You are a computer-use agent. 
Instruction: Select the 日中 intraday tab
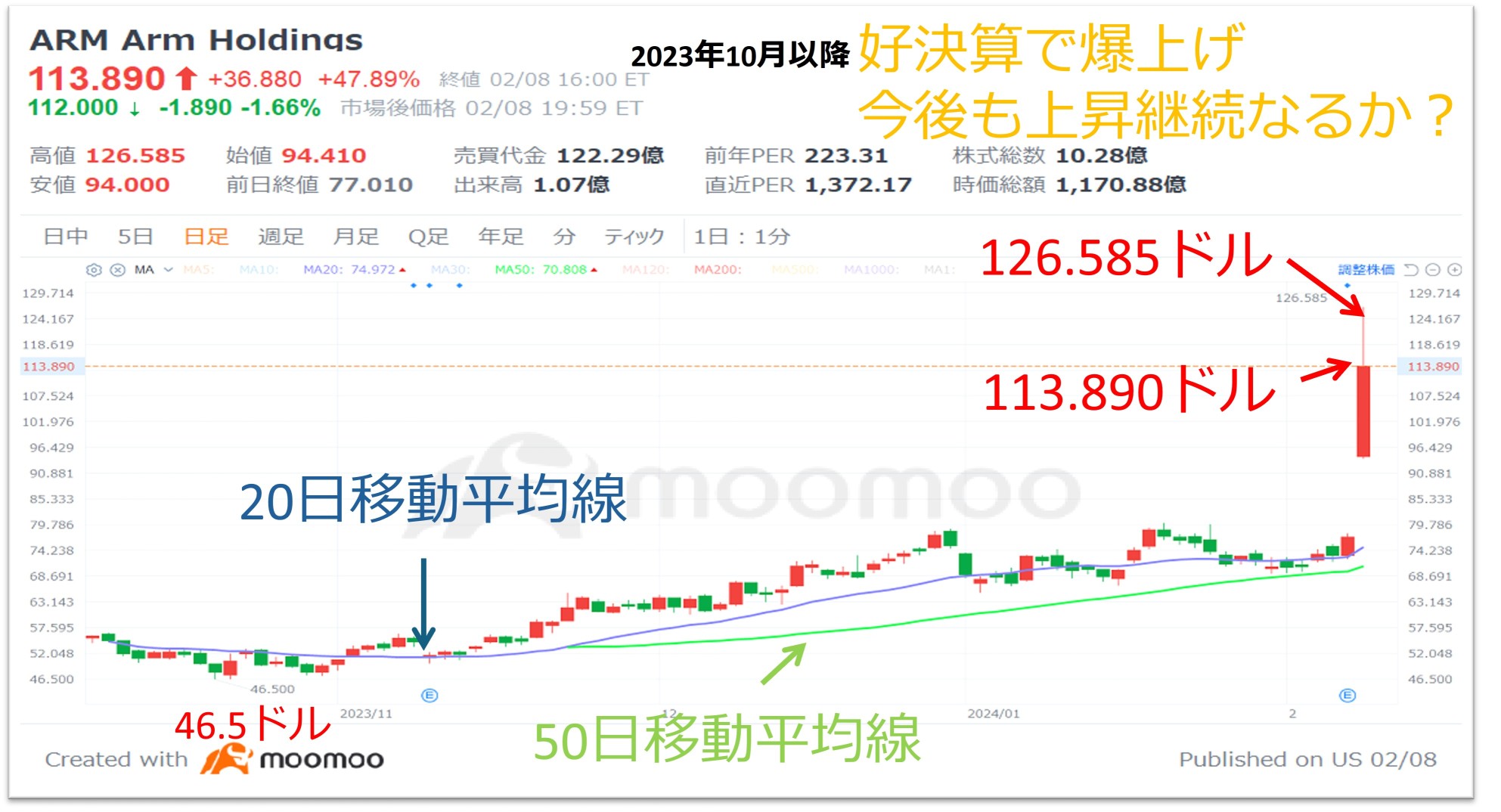tap(66, 237)
